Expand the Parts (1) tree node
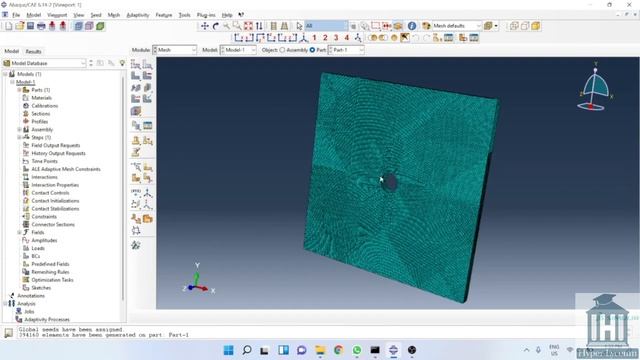The image size is (640, 360). [19, 90]
